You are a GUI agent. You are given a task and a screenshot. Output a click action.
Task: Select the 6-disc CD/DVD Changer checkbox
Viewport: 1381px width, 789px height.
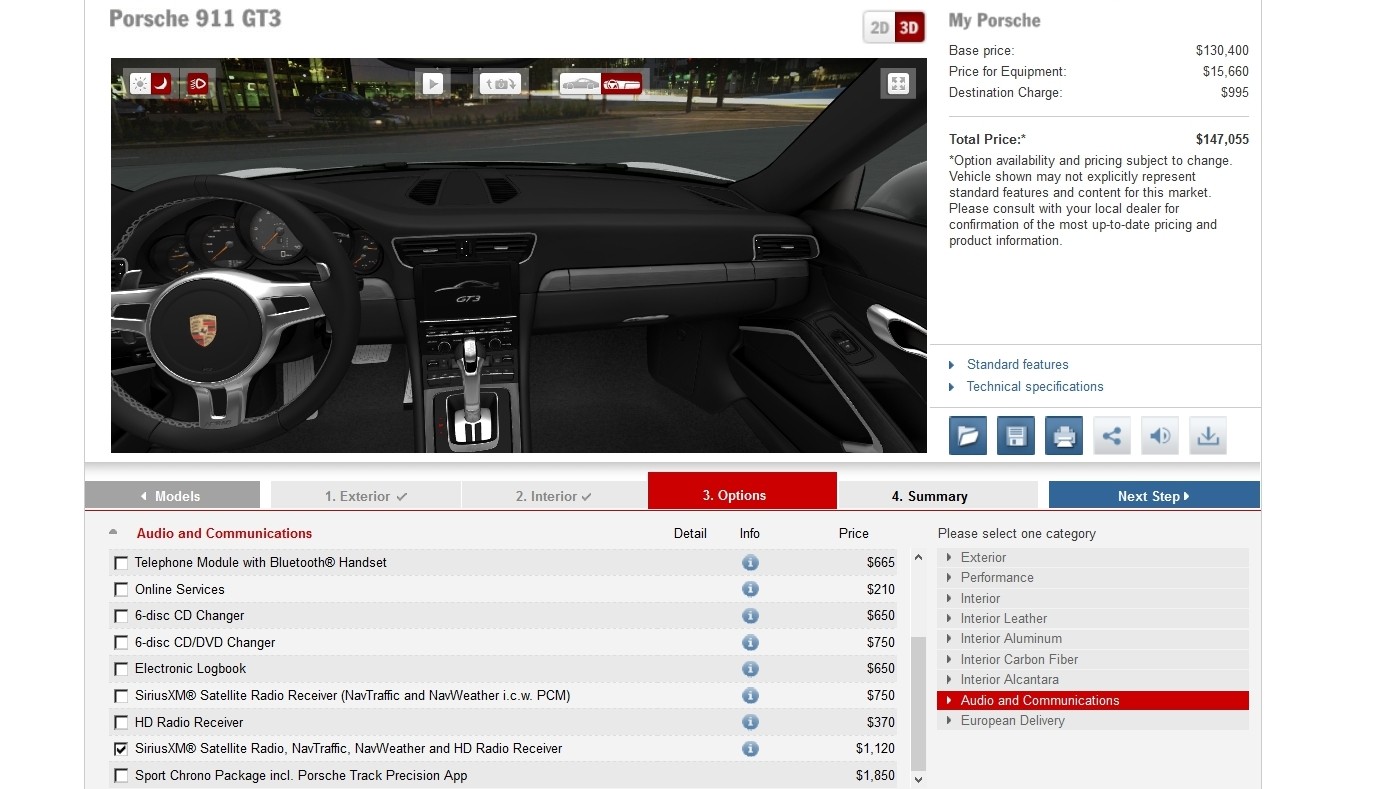[x=121, y=642]
